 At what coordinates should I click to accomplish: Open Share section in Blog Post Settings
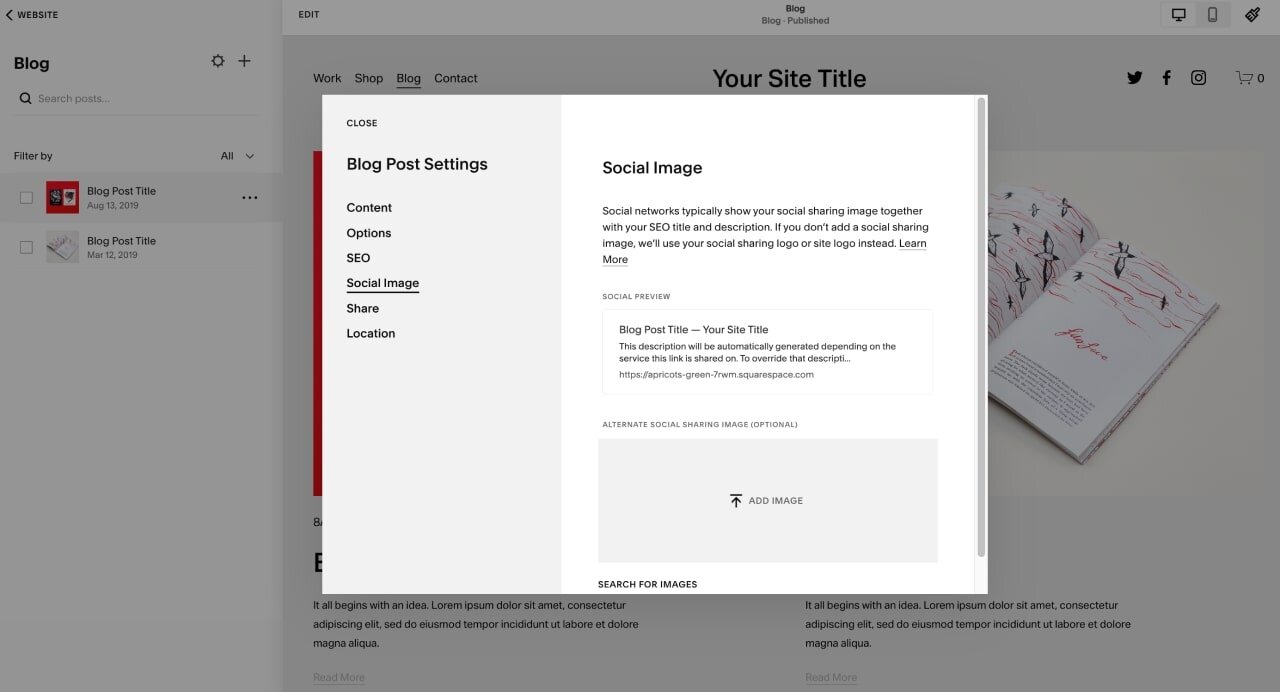click(363, 308)
